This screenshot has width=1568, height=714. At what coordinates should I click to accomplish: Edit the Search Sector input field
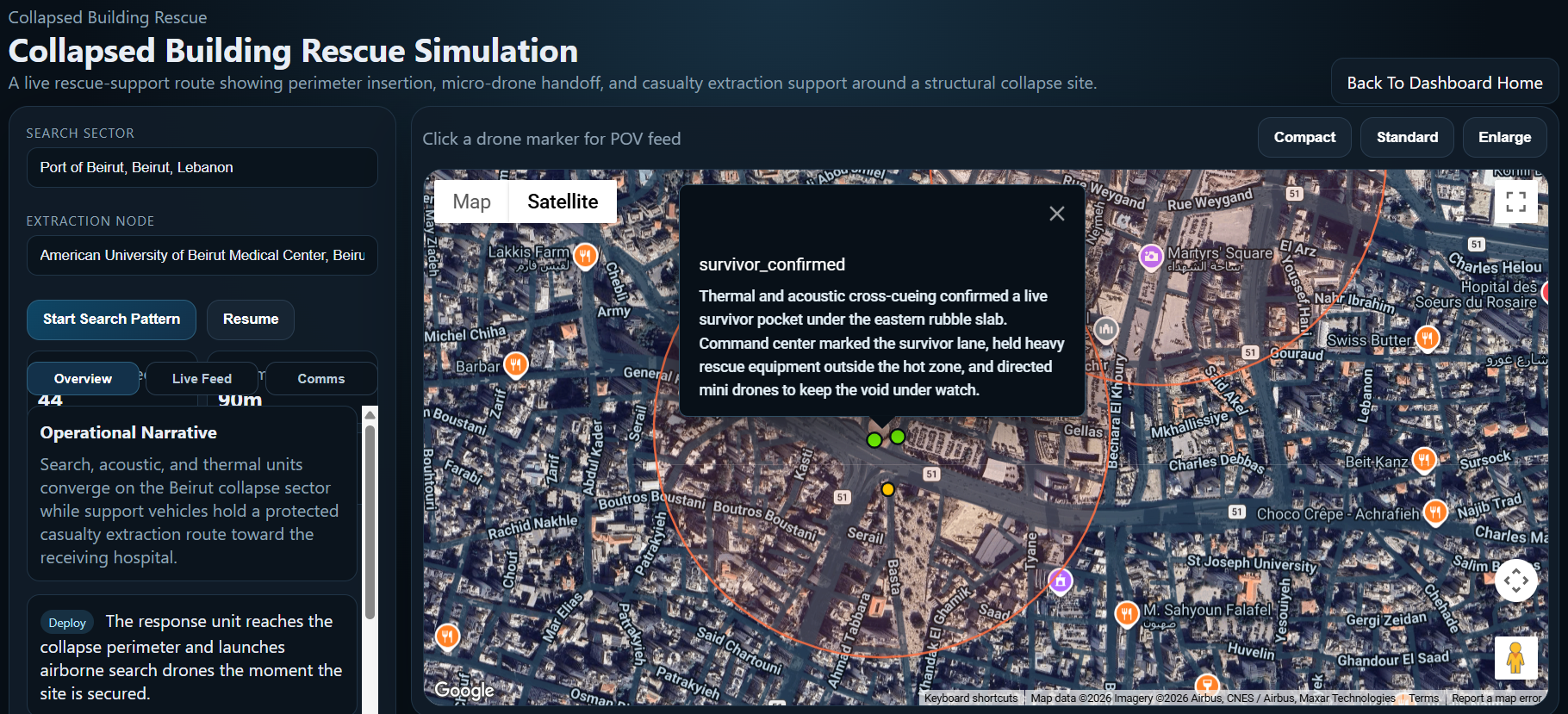click(x=202, y=167)
